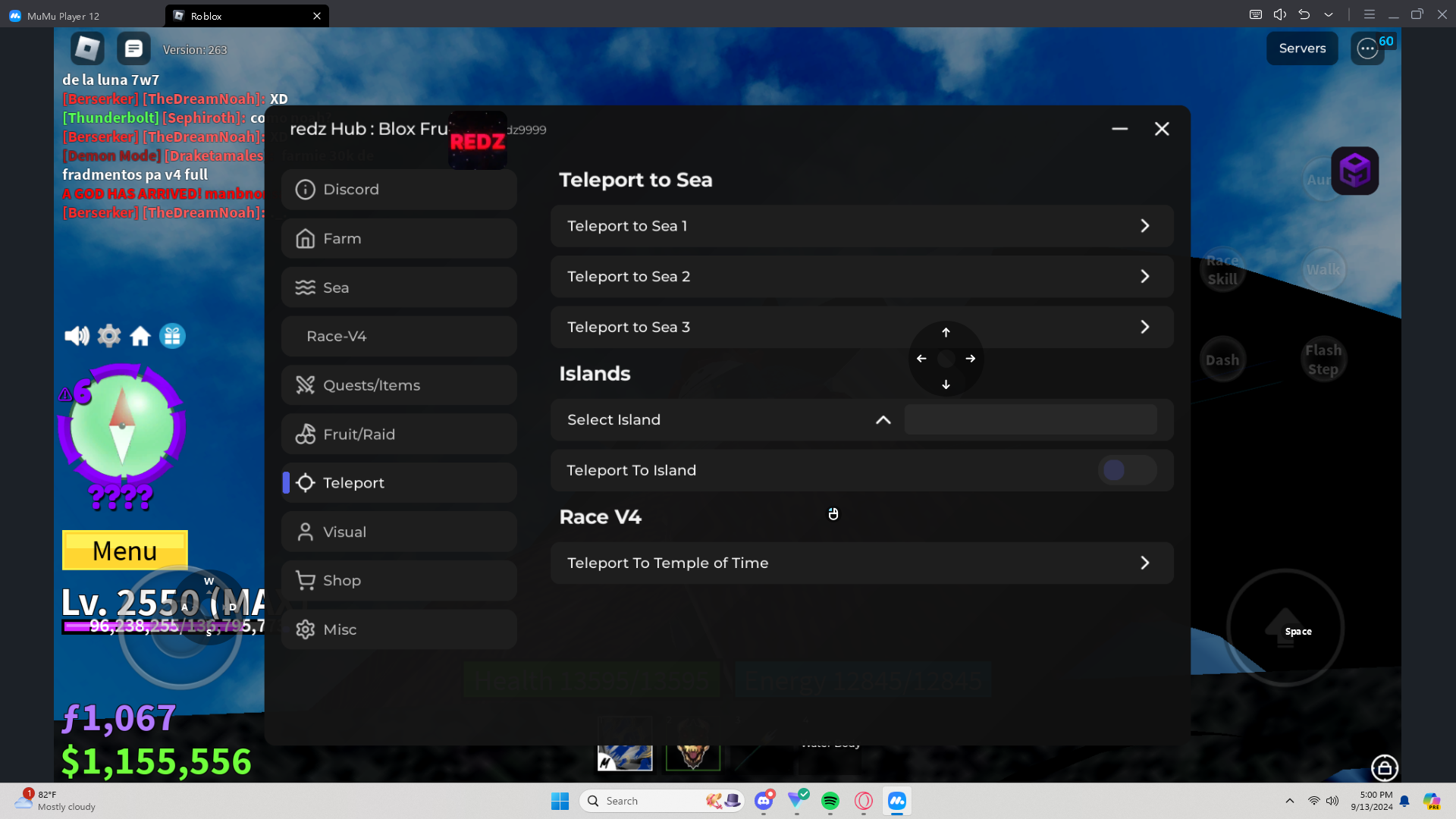Open the Misc tab
The height and width of the screenshot is (819, 1456).
pos(399,630)
